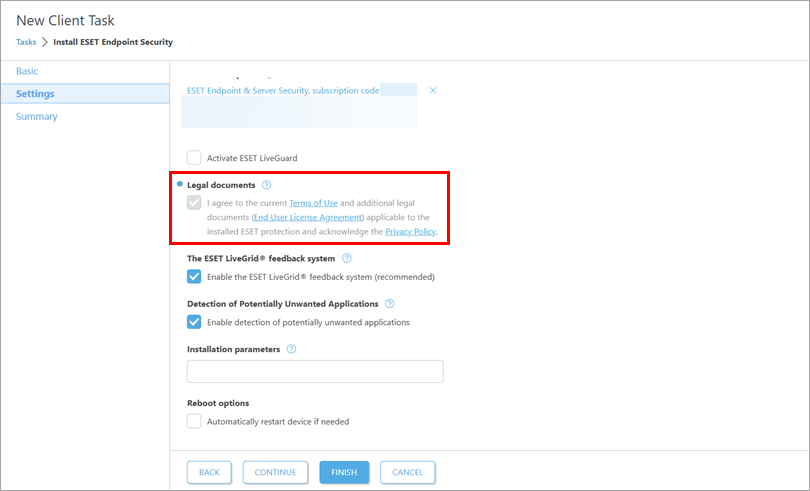The width and height of the screenshot is (810, 491).
Task: Check Automatically restart device if needed
Action: coord(194,421)
